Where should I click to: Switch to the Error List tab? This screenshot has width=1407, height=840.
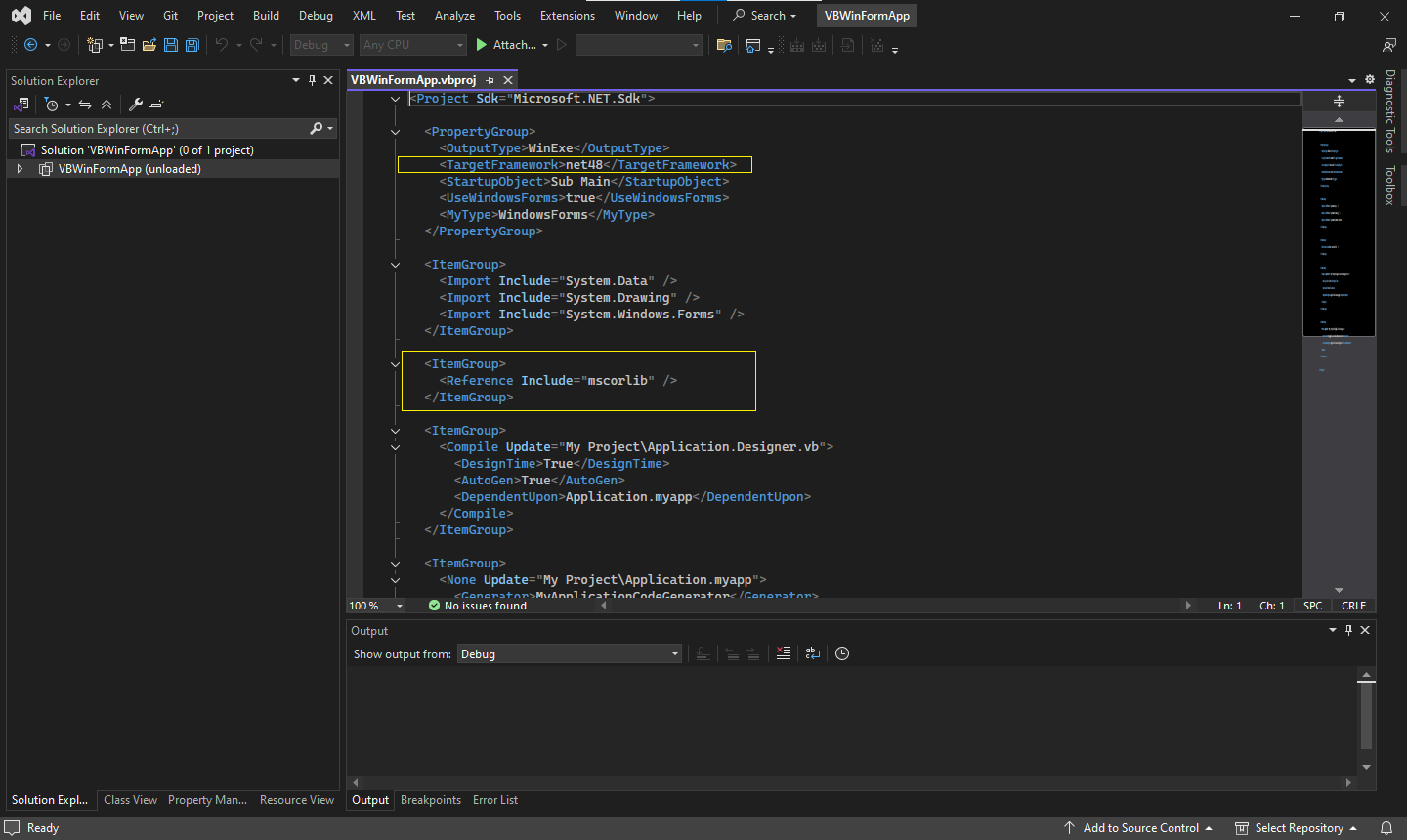pyautogui.click(x=495, y=800)
